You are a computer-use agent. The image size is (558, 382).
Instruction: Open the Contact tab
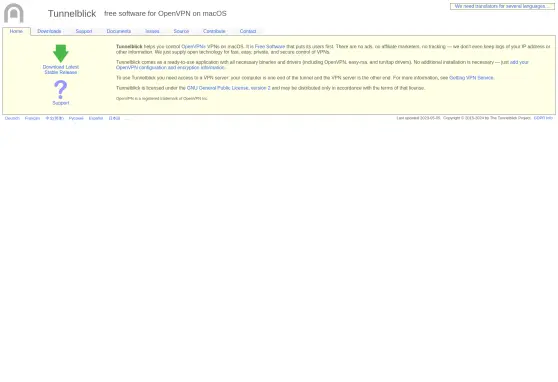coord(248,31)
